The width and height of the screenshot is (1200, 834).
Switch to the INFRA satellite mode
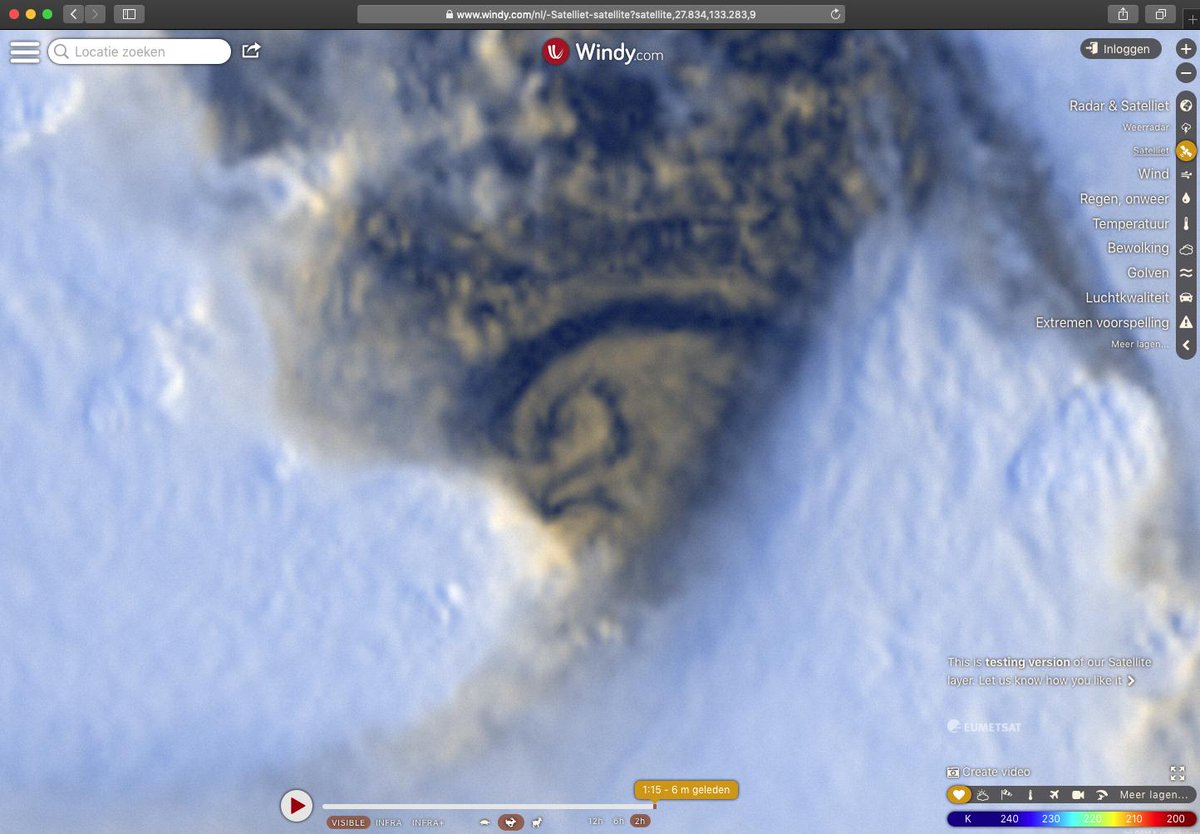click(389, 822)
